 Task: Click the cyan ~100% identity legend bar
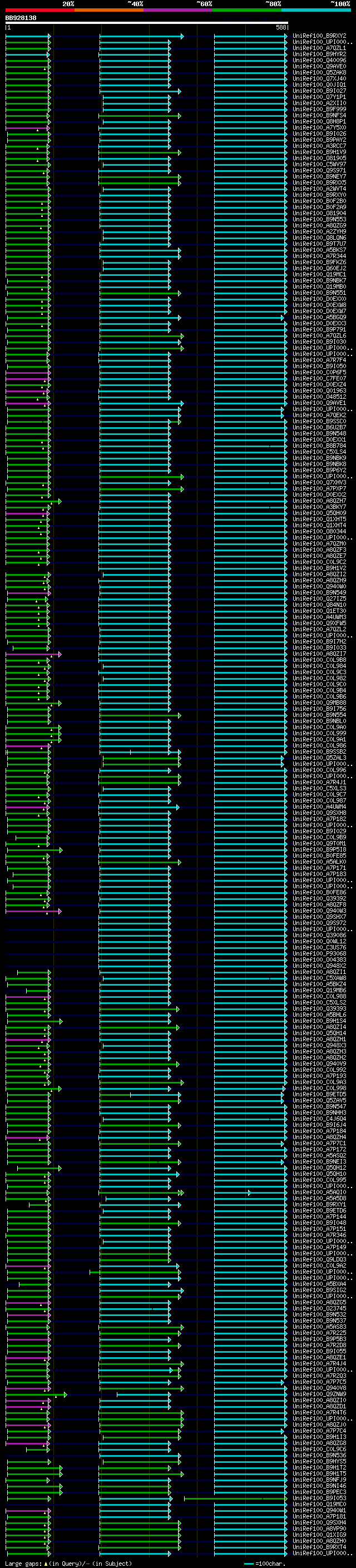(316, 10)
